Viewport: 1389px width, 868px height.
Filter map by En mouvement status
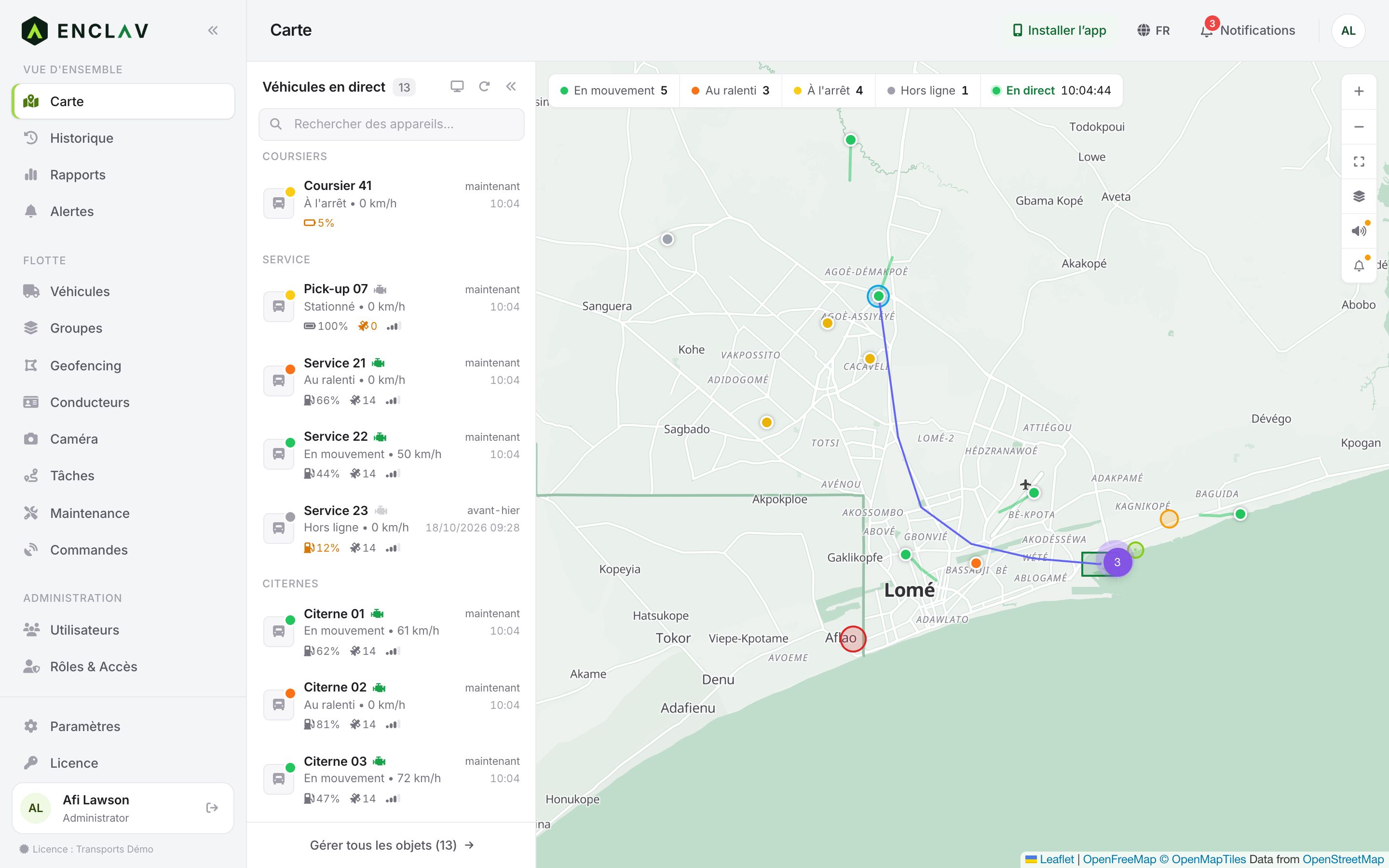point(613,91)
